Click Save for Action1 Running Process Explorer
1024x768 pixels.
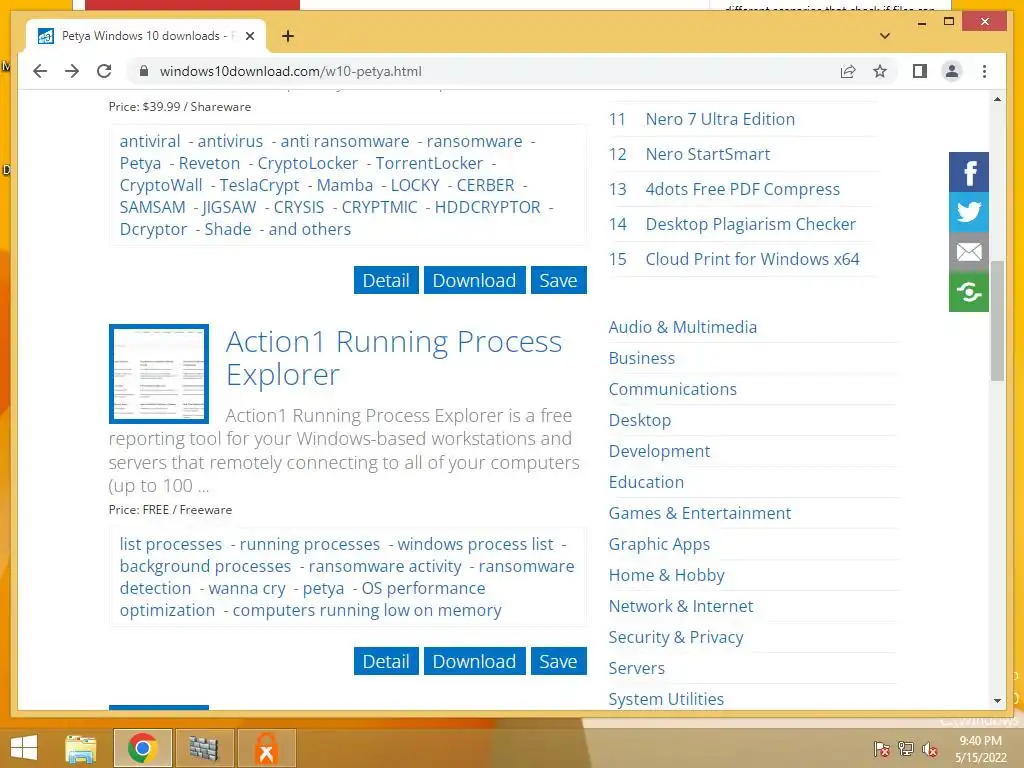pyautogui.click(x=558, y=661)
